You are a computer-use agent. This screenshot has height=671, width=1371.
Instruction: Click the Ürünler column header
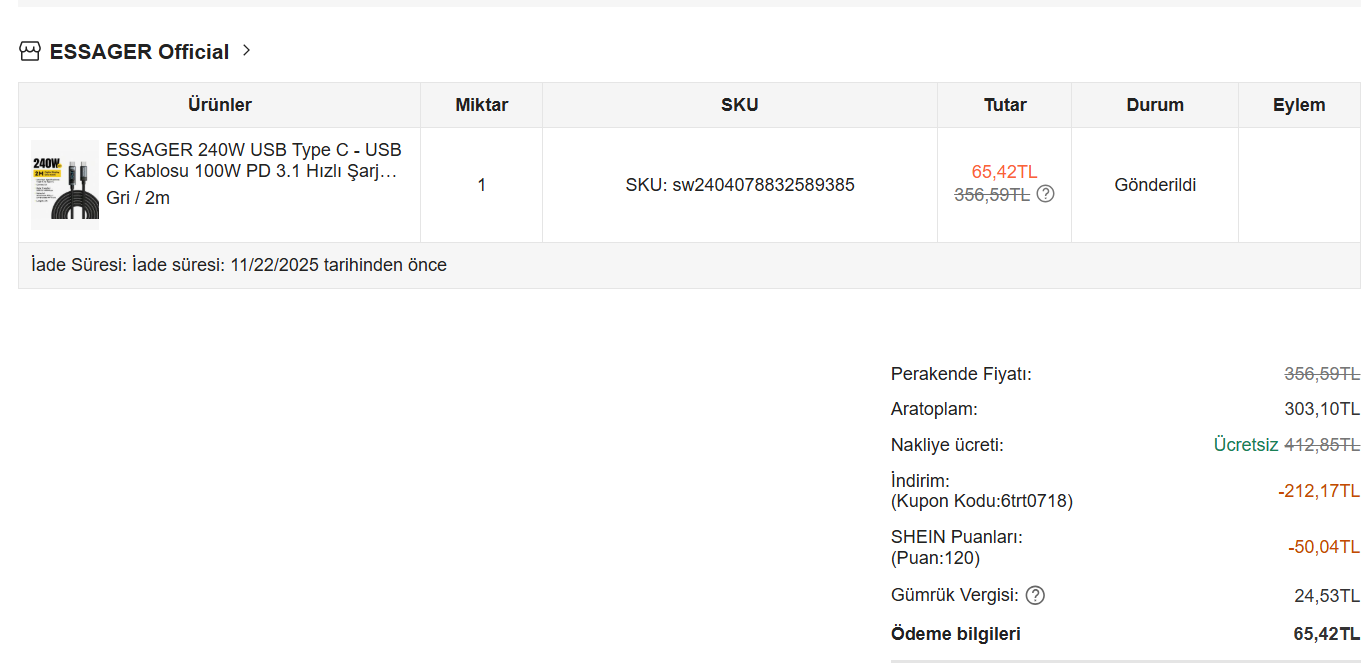pos(220,105)
